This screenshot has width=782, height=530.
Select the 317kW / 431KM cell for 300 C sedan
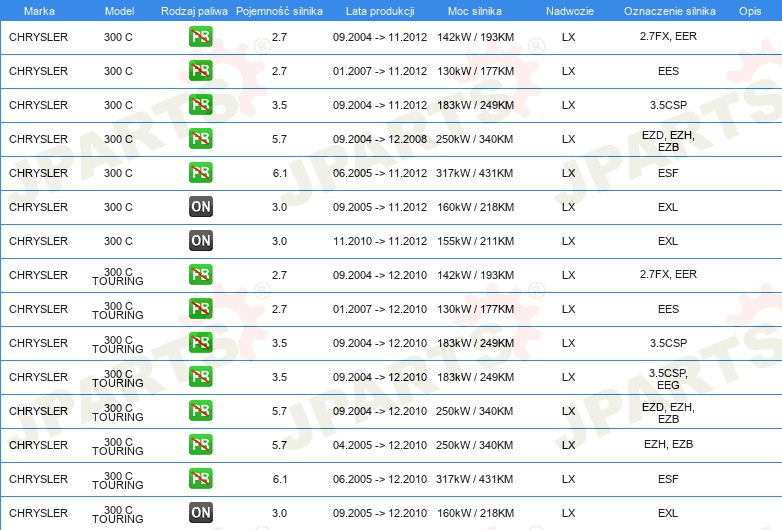coord(474,173)
